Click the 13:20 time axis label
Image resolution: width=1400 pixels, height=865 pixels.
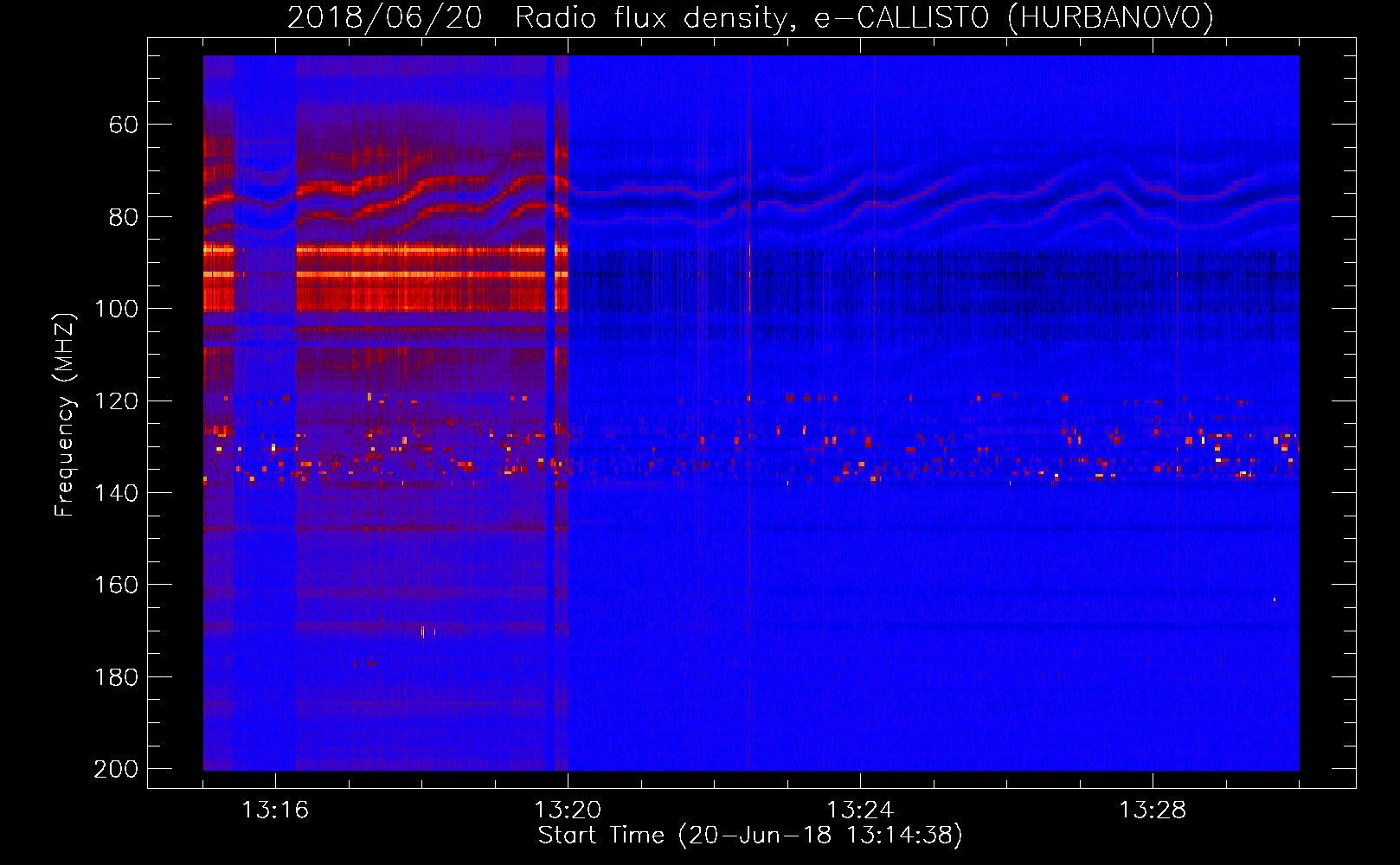[568, 810]
